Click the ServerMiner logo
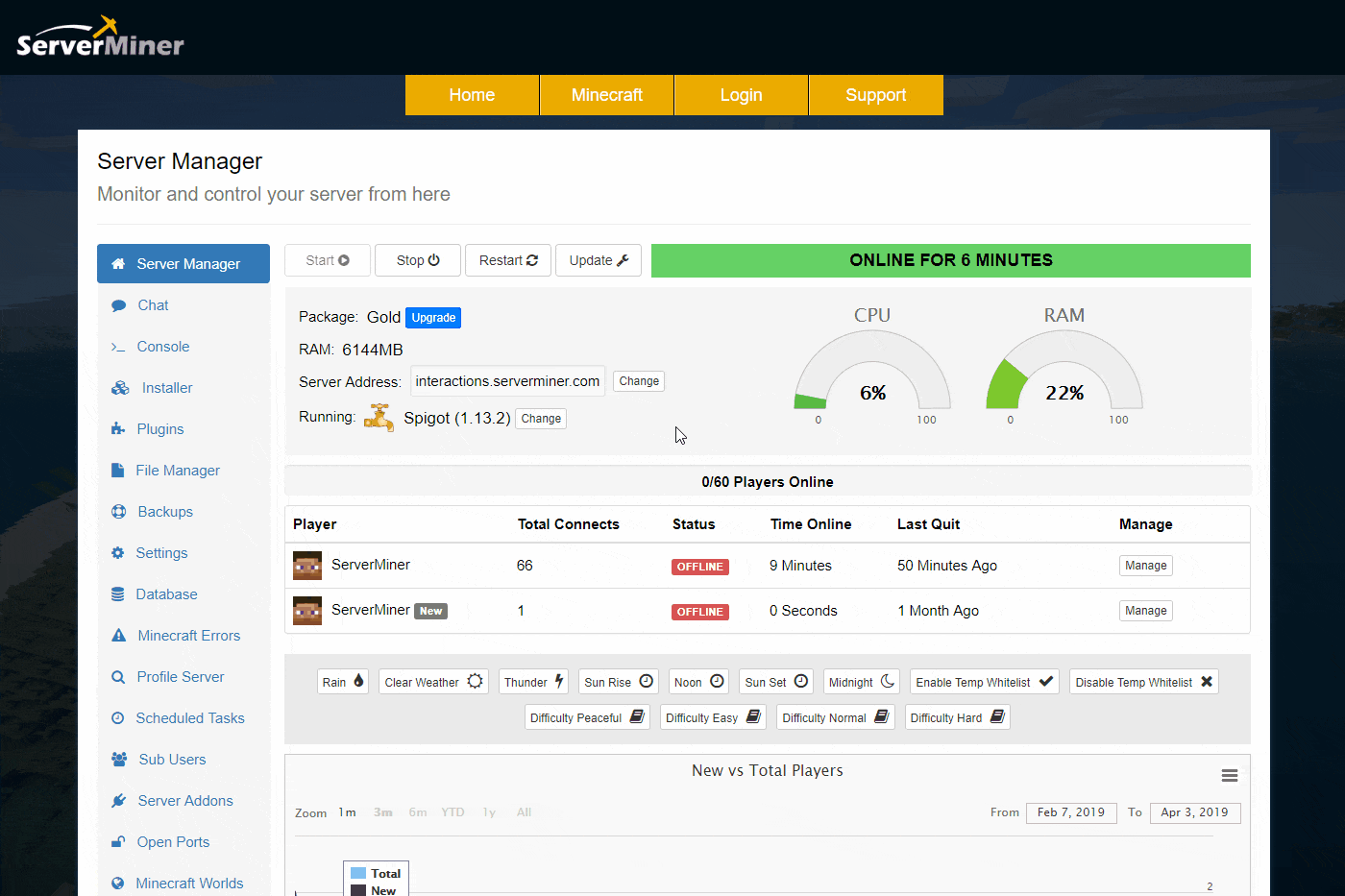 tap(100, 37)
